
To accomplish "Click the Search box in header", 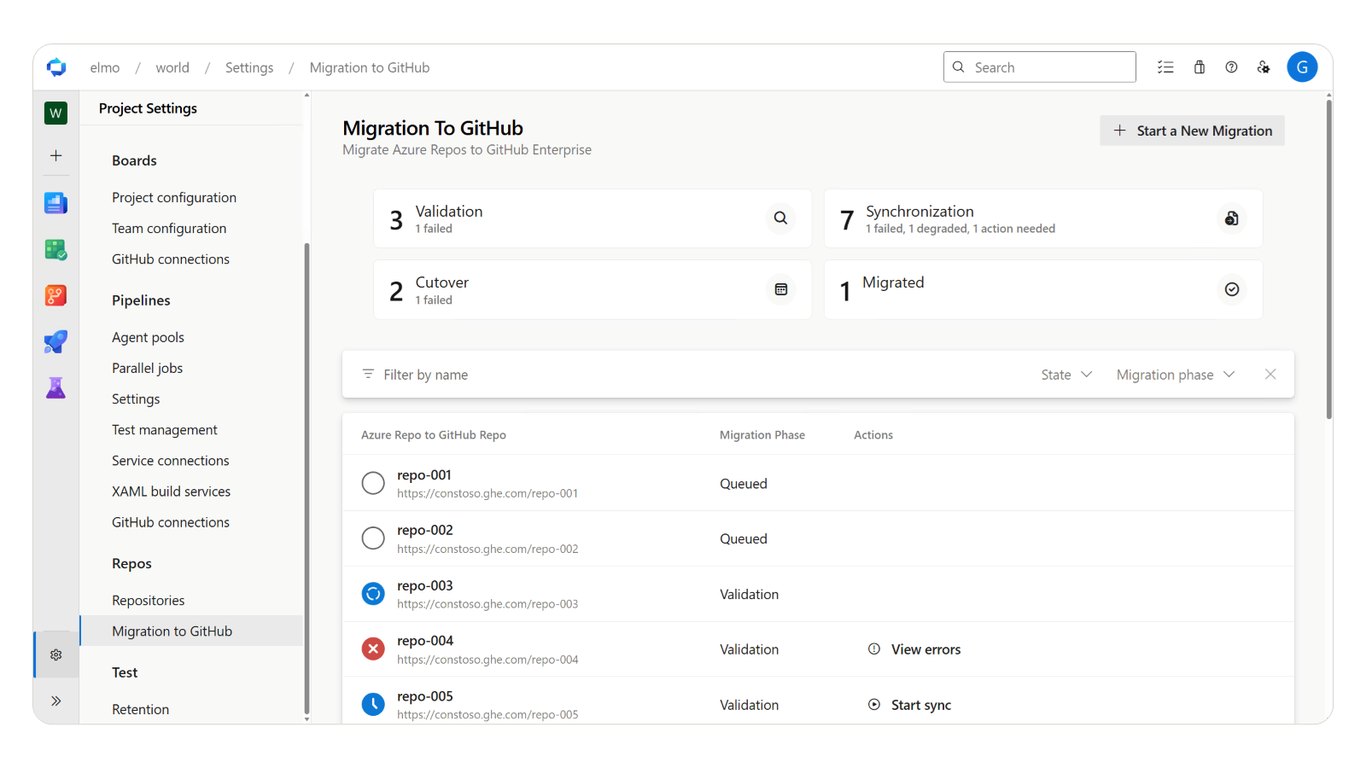I will [1040, 67].
